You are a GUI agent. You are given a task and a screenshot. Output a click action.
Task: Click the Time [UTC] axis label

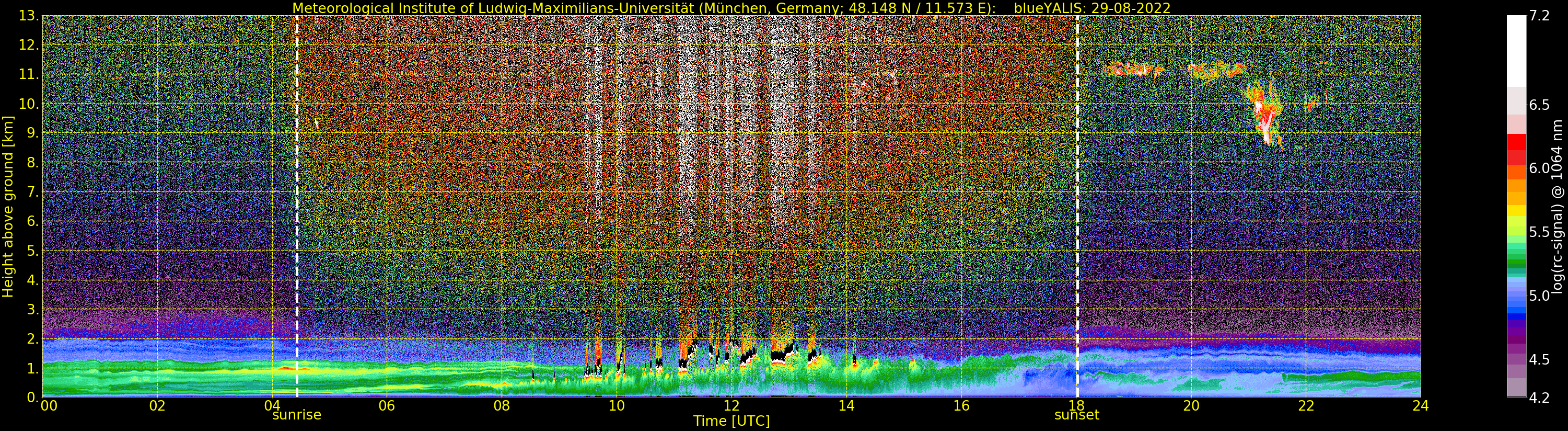731,421
